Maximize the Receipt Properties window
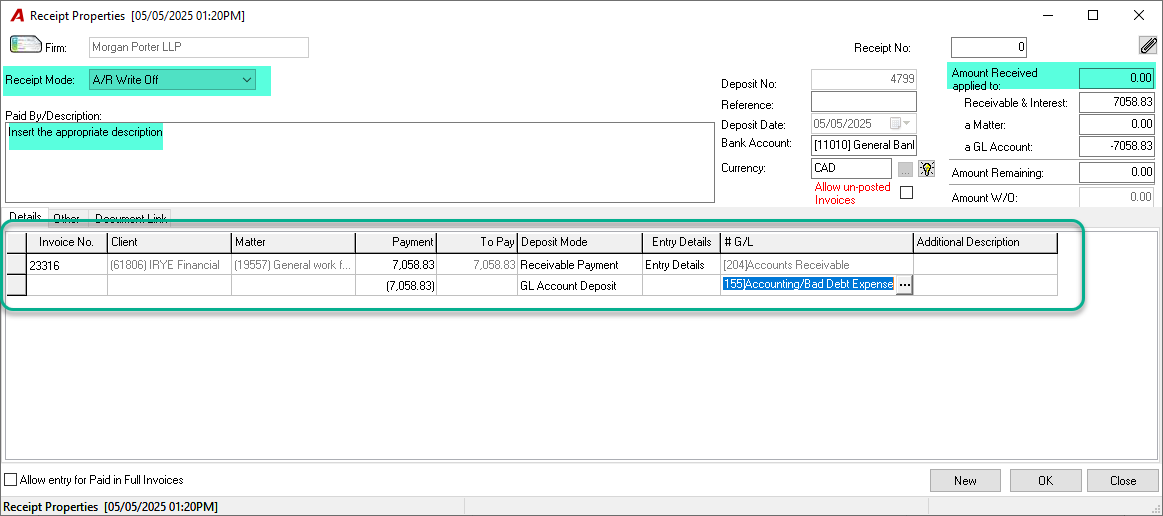The width and height of the screenshot is (1163, 516). tap(1093, 15)
